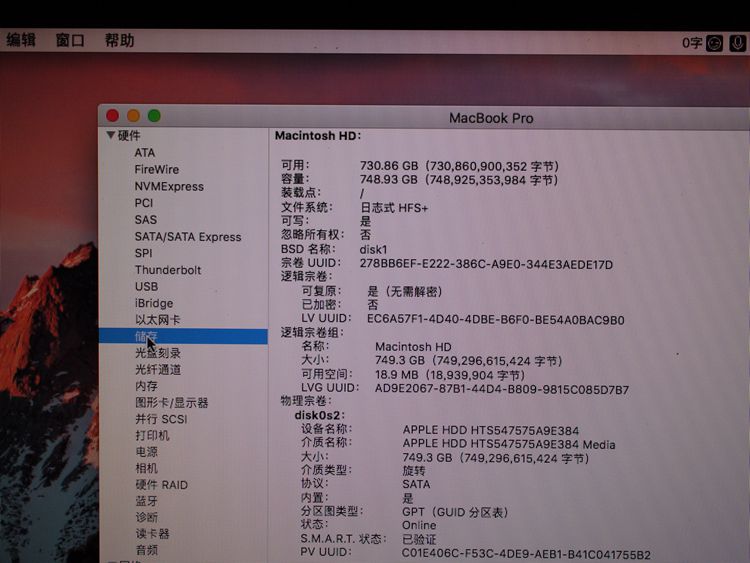Select 并行 SCSI in the sidebar

(x=161, y=419)
